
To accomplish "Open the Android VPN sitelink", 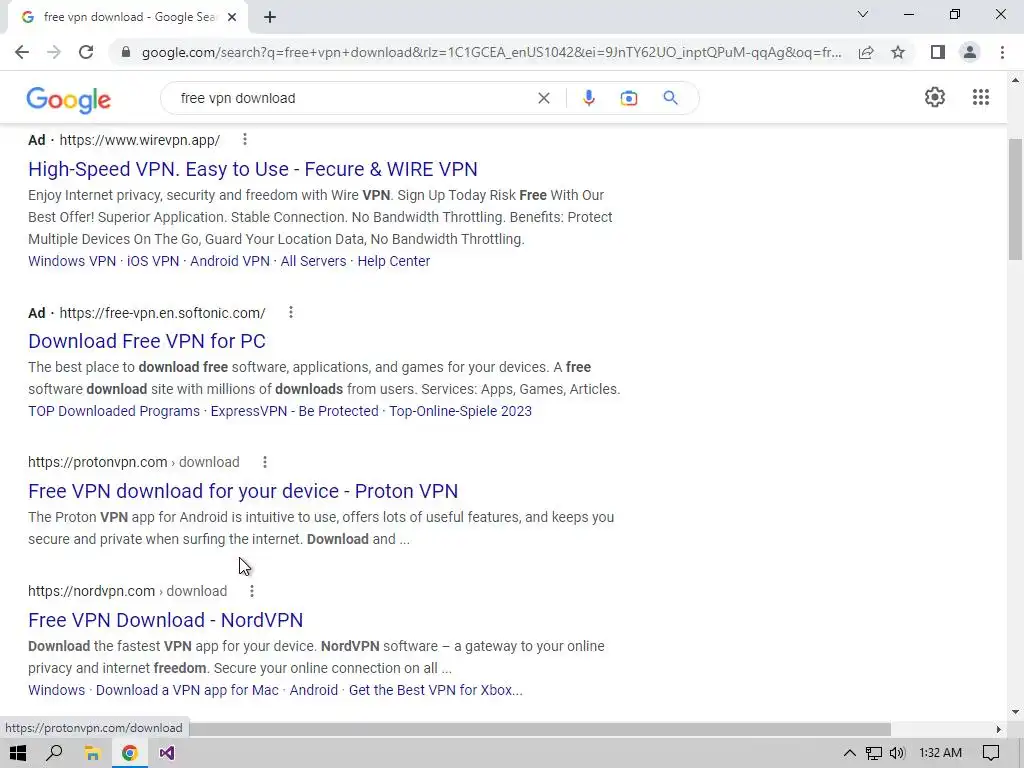I will [x=230, y=261].
